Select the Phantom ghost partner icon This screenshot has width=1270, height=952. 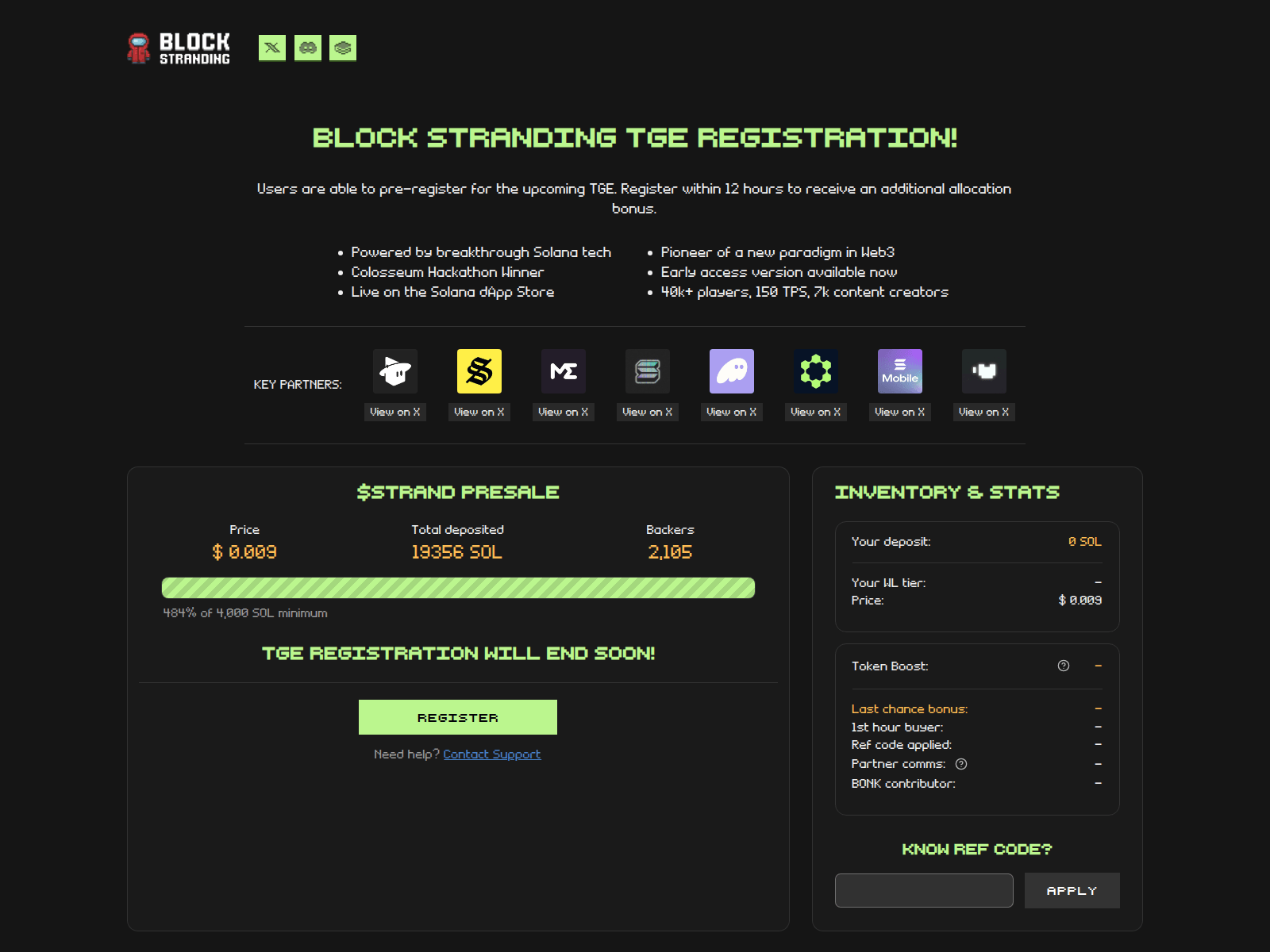point(731,371)
